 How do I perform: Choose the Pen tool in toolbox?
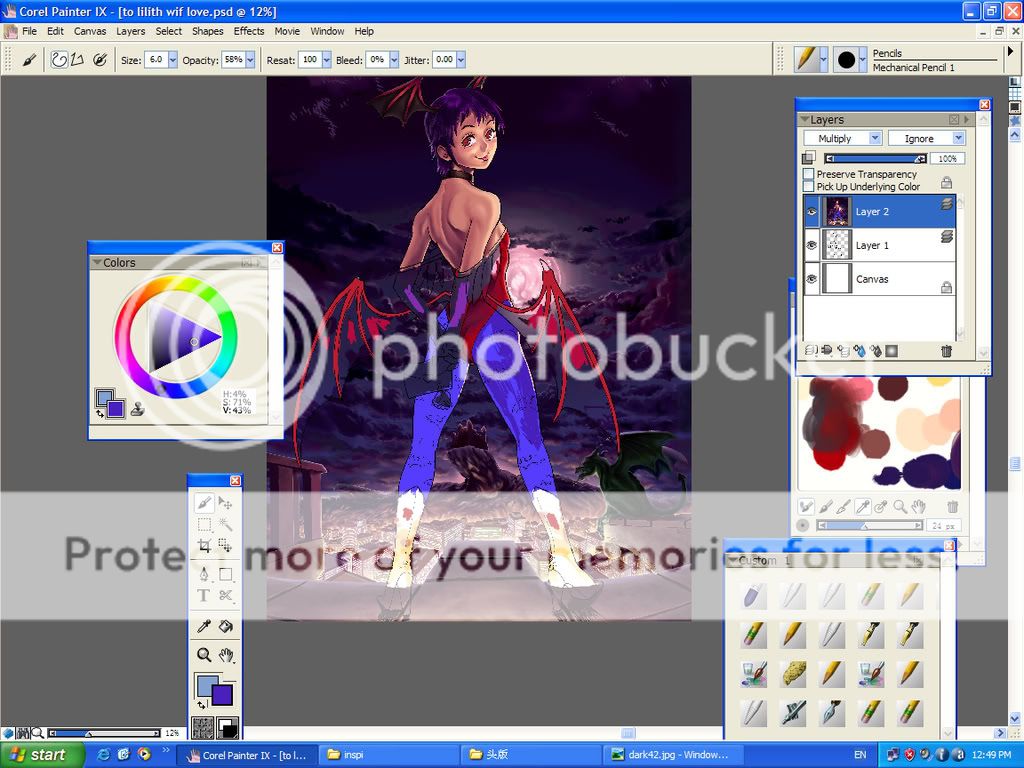204,574
